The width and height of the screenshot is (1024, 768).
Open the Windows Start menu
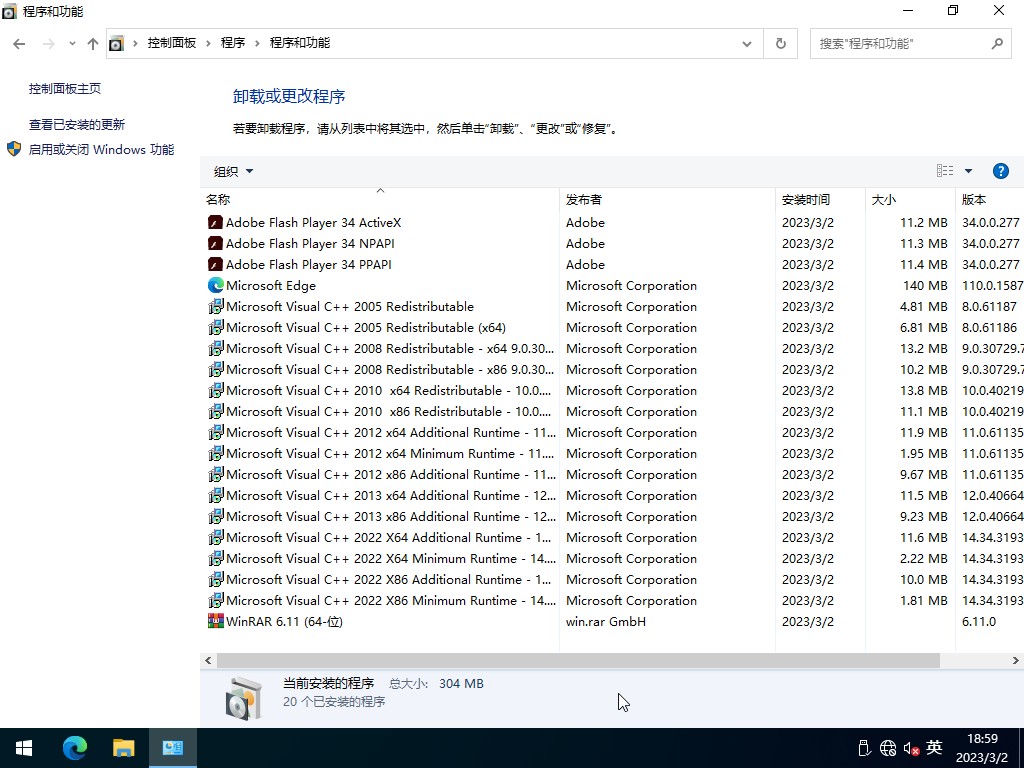coord(24,747)
